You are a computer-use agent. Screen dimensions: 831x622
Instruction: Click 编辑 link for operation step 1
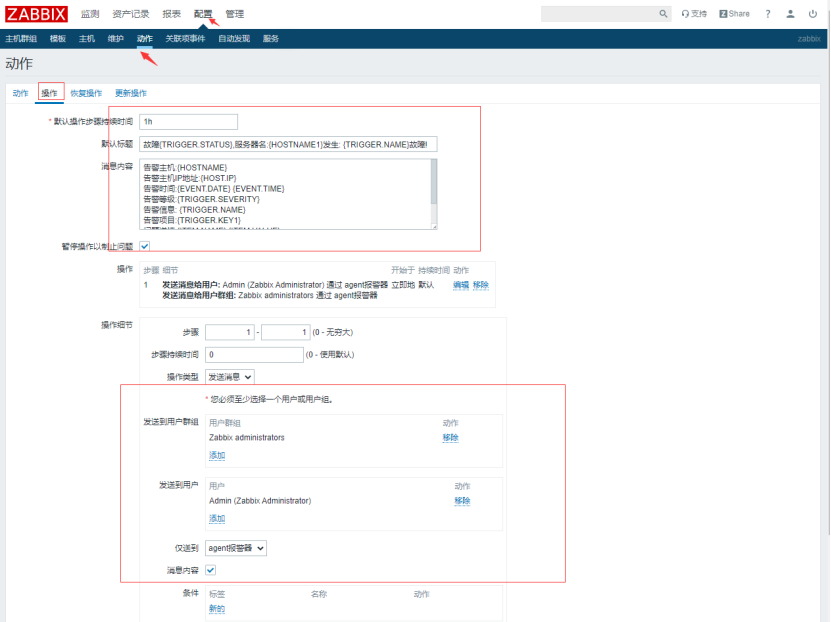coord(461,285)
